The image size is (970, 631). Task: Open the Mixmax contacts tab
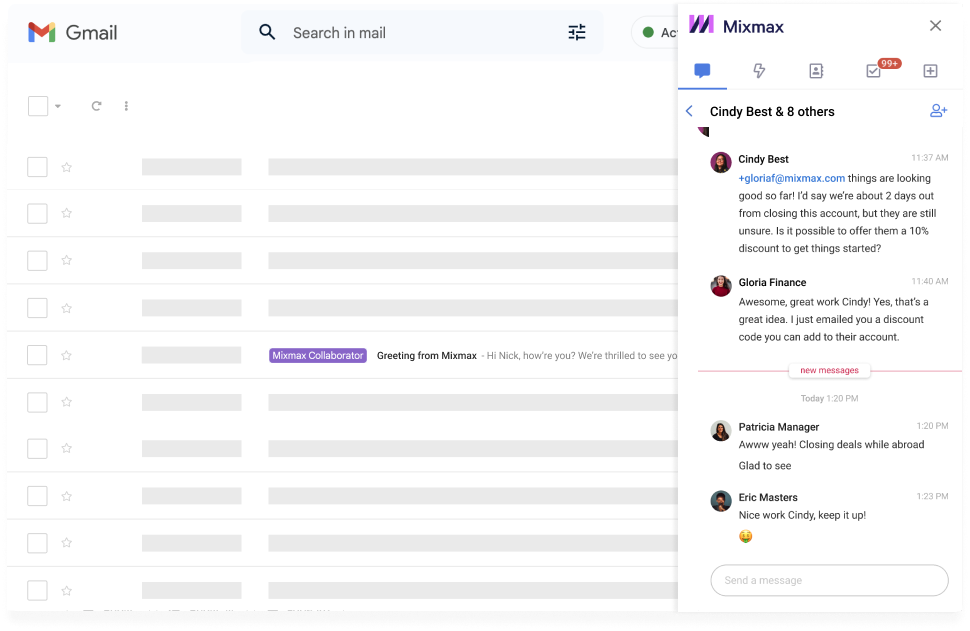pos(816,71)
